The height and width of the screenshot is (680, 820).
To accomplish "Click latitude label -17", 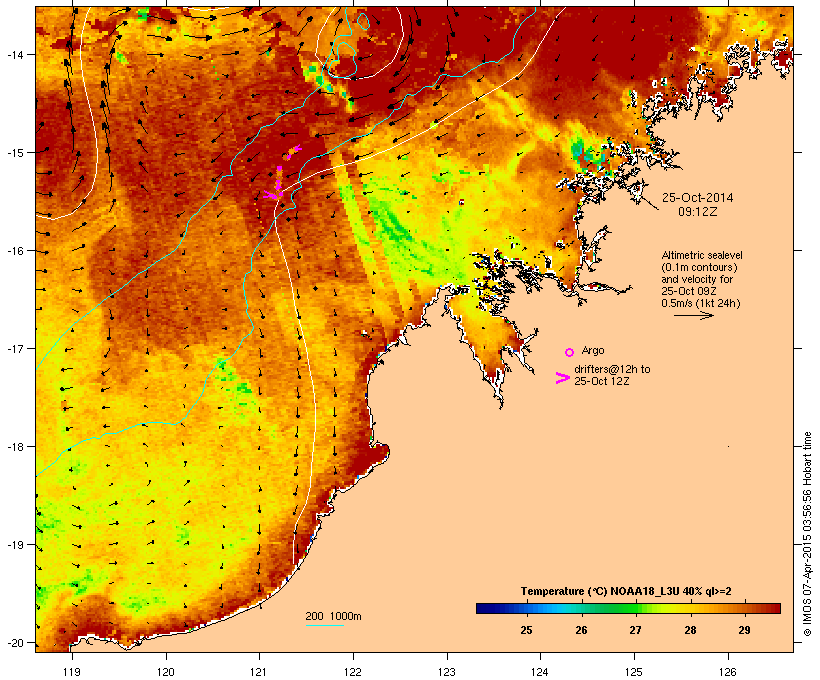I will coord(14,348).
